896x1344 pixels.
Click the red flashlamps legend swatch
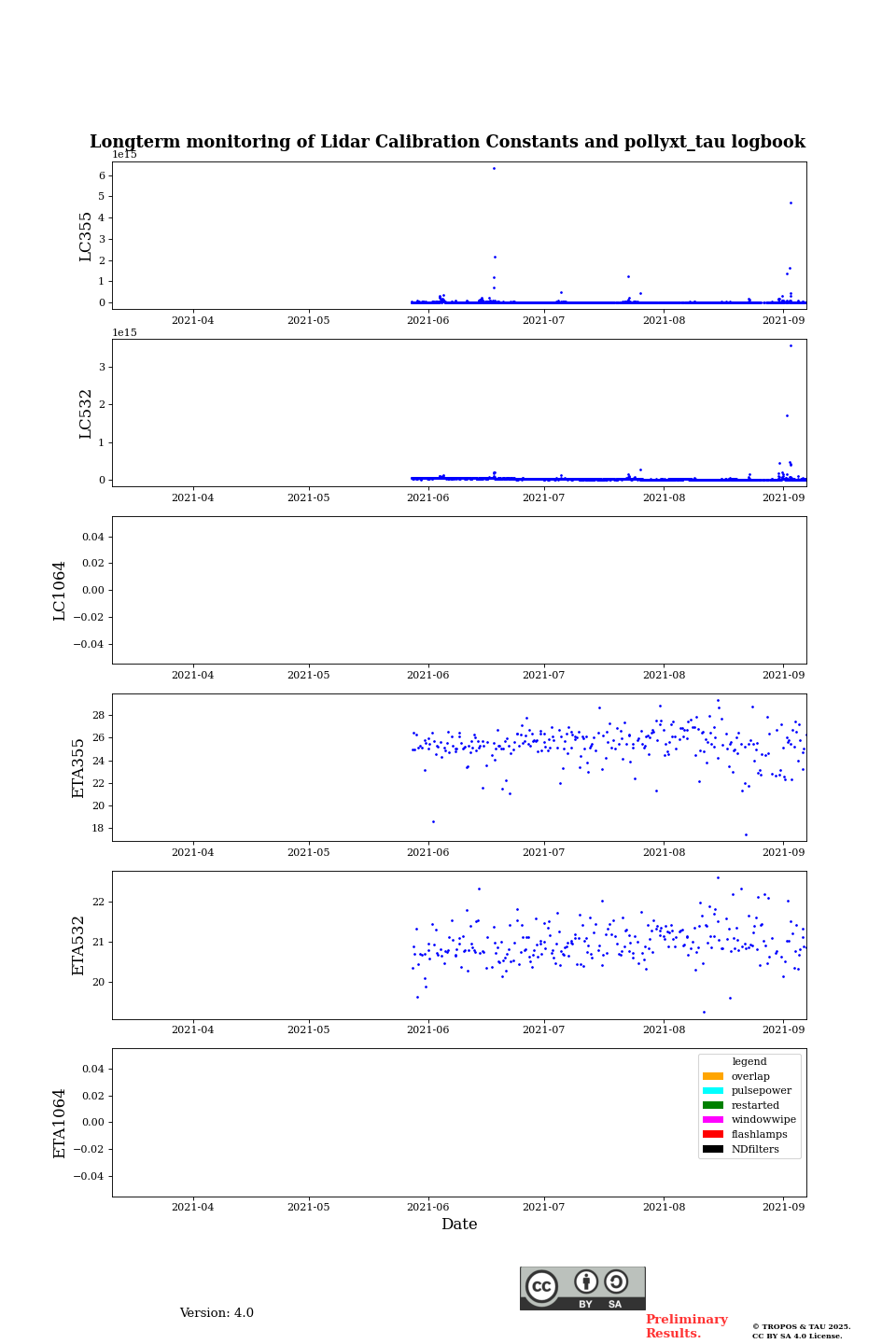tap(713, 1134)
